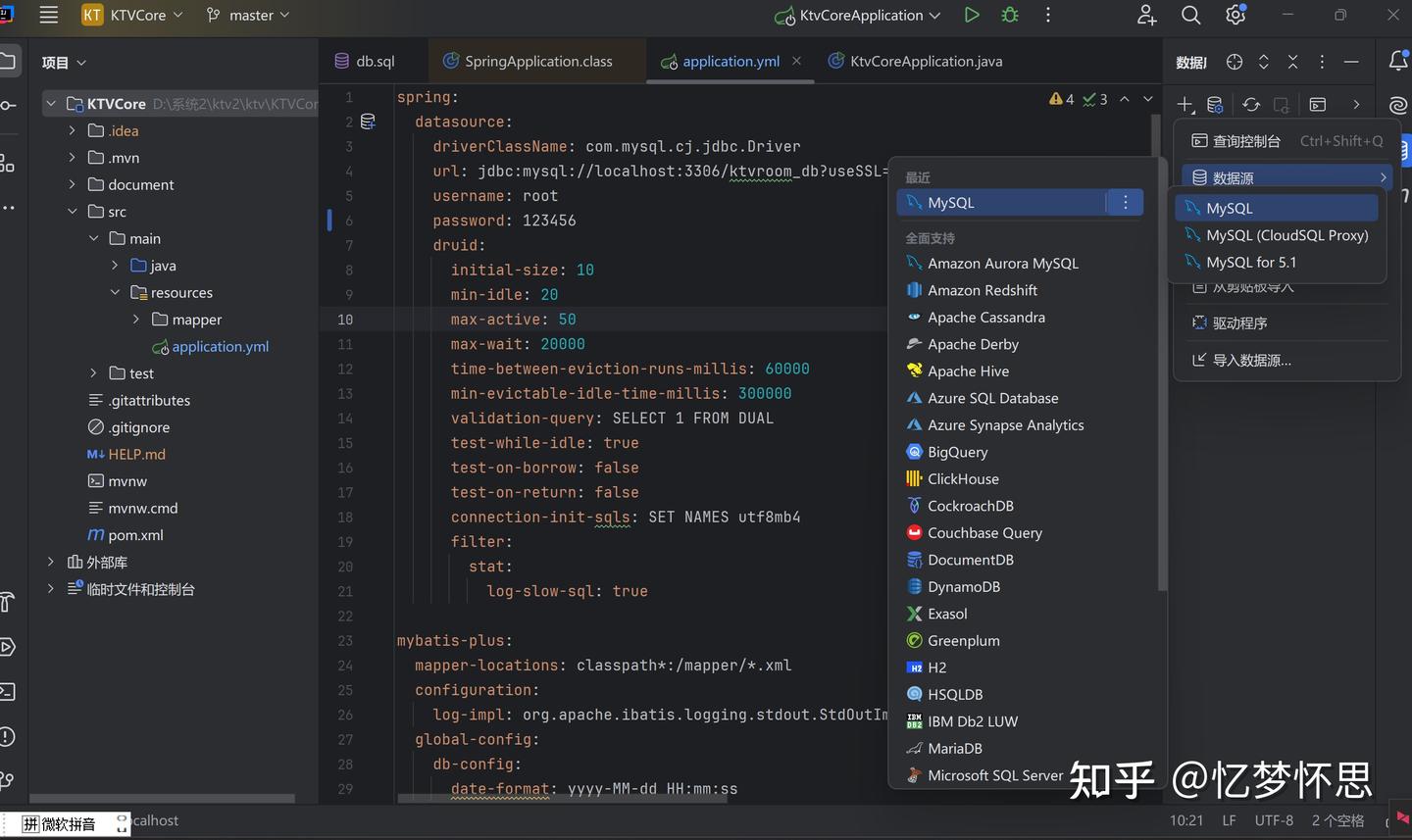Collapse the resources folder

(x=115, y=292)
